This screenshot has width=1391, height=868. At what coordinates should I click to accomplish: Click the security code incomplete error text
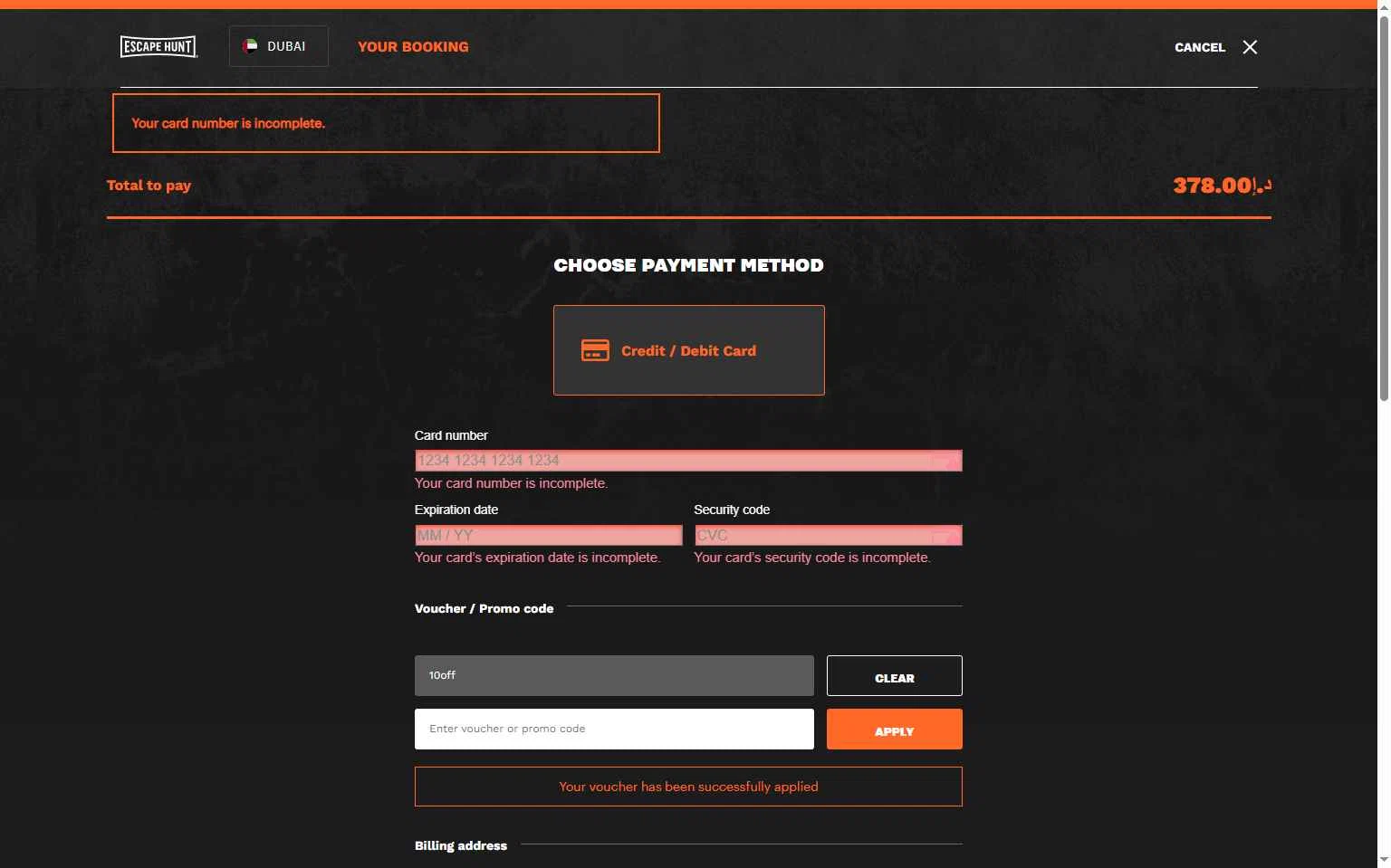point(812,558)
